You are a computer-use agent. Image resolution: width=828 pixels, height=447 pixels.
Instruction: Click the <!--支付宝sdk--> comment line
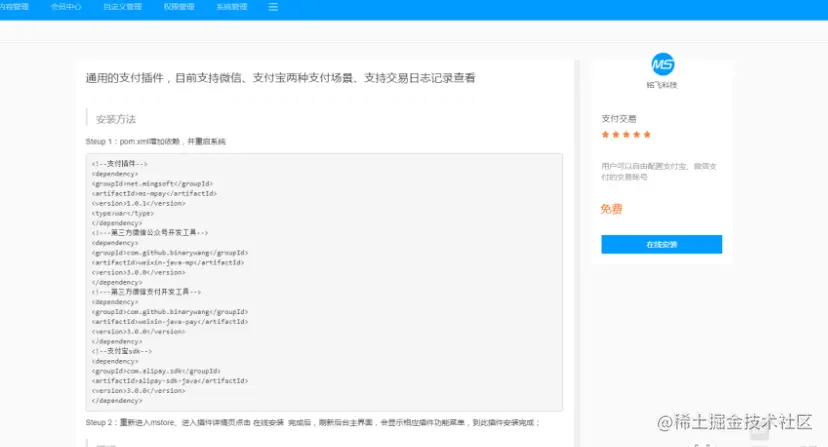(x=121, y=351)
